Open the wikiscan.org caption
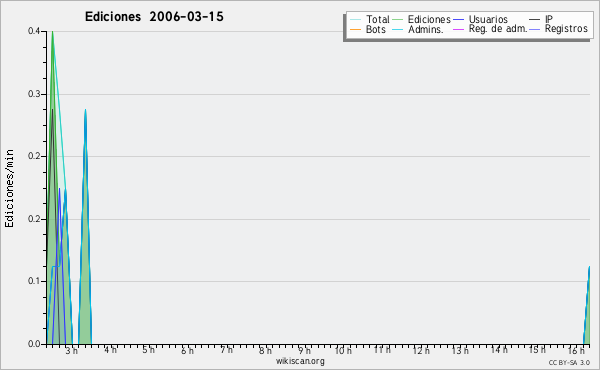 300,361
